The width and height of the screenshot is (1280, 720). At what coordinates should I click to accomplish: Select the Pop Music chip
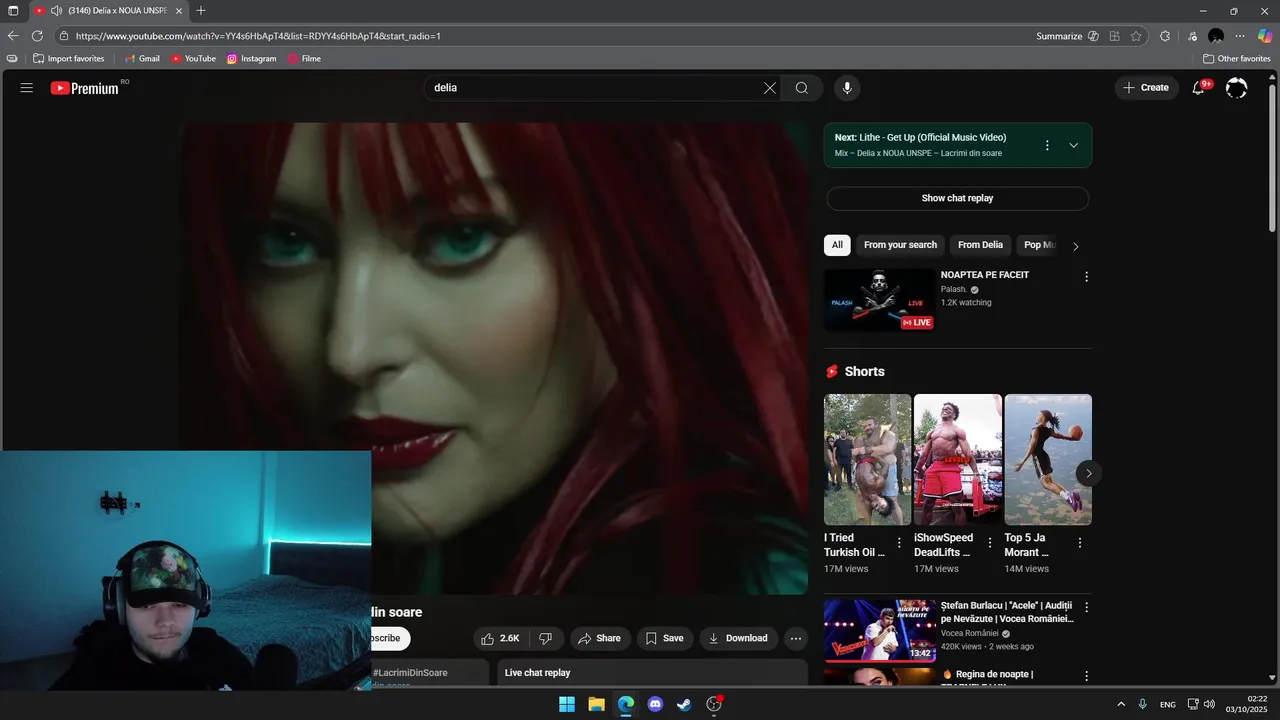click(1039, 245)
